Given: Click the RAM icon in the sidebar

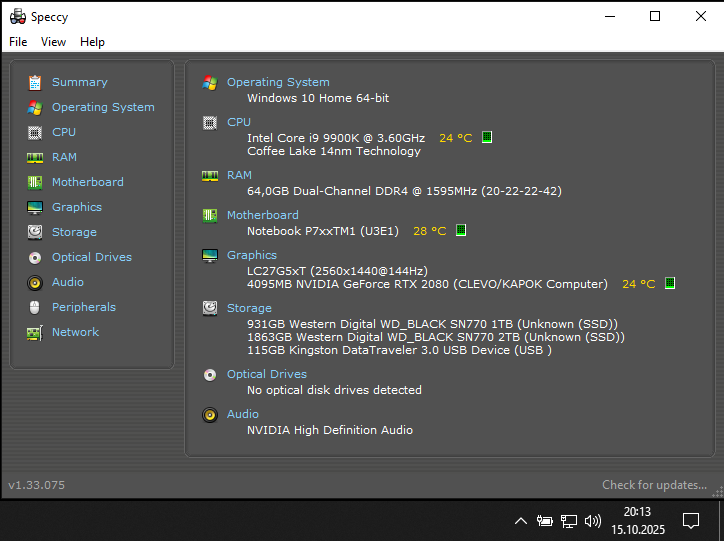Looking at the screenshot, I should coord(35,157).
